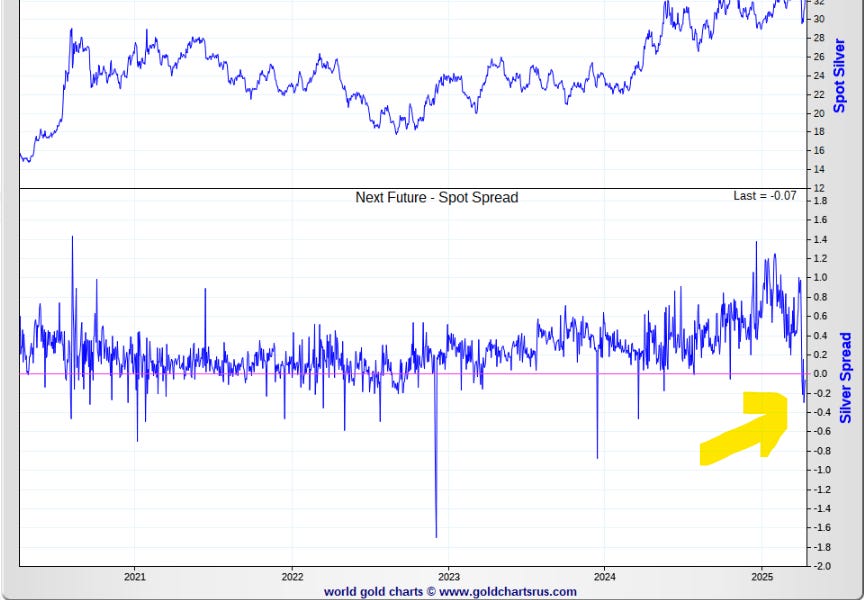Click the 2021 x-axis year label
This screenshot has height=600, width=864.
[x=134, y=577]
